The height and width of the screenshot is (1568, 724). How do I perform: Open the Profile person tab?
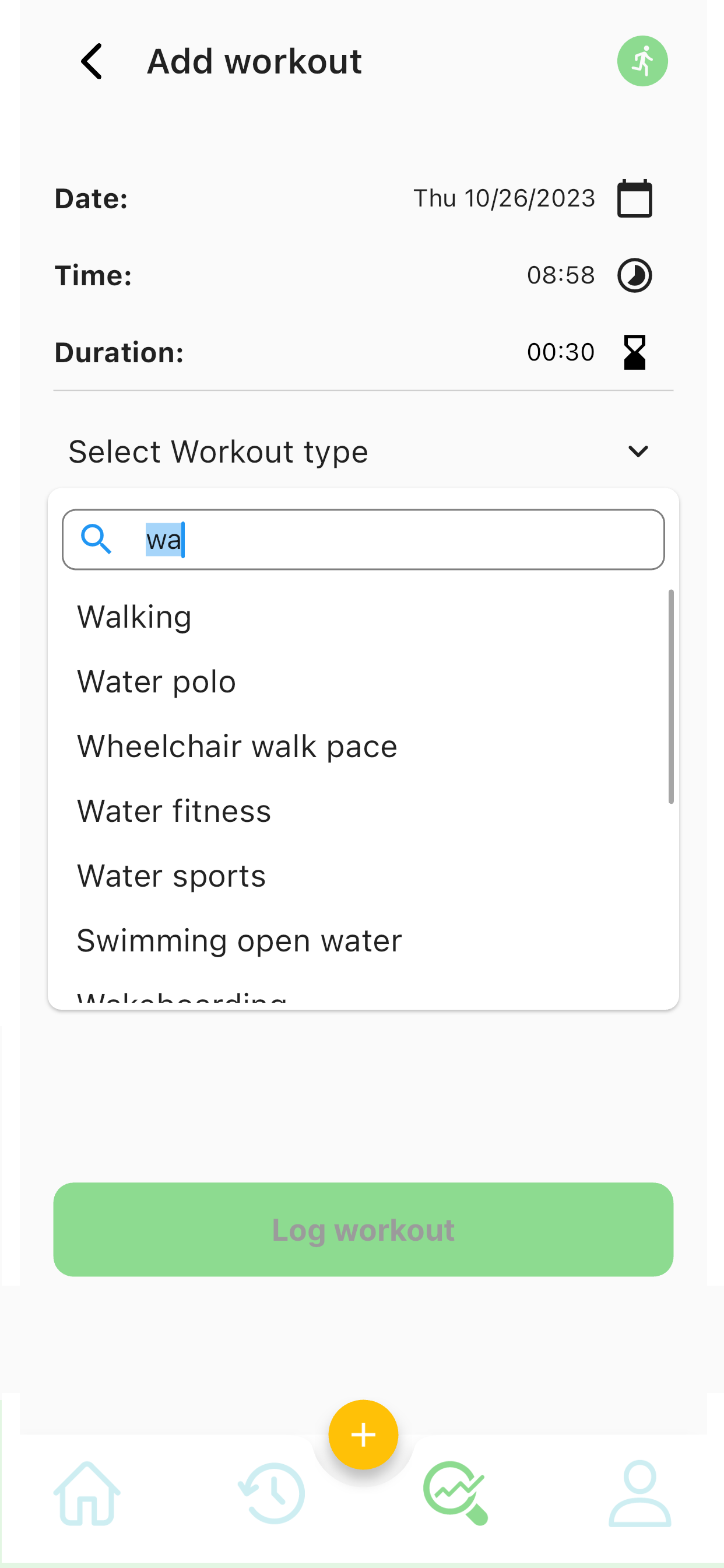(640, 1493)
